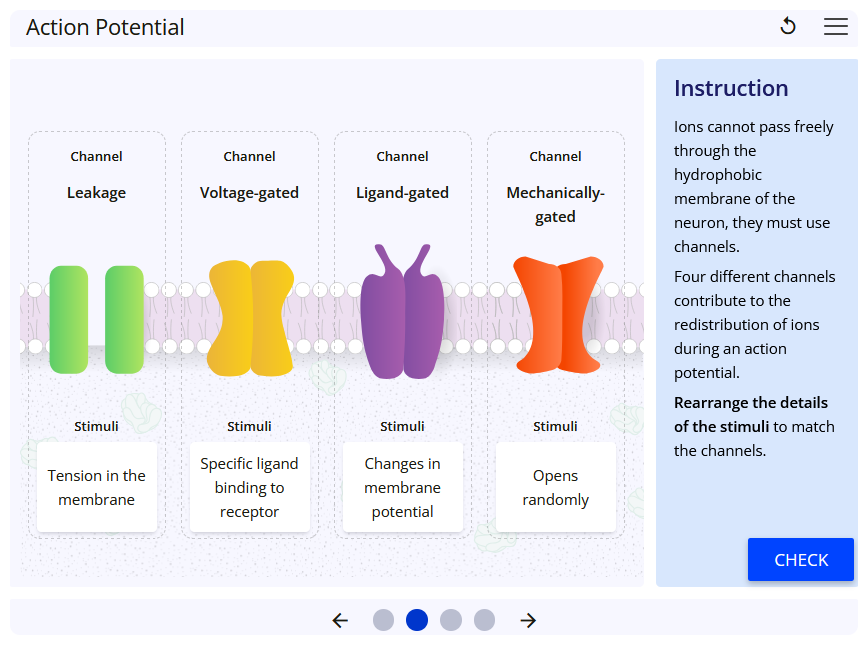Click the third pagination dot
Screen dimensions: 867x647
coord(450,620)
